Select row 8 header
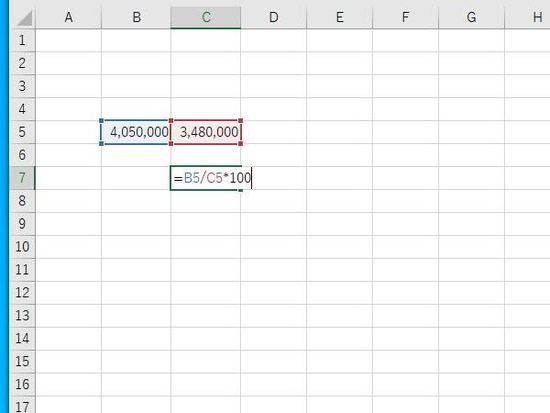Viewport: 550px width, 413px height. [x=22, y=201]
